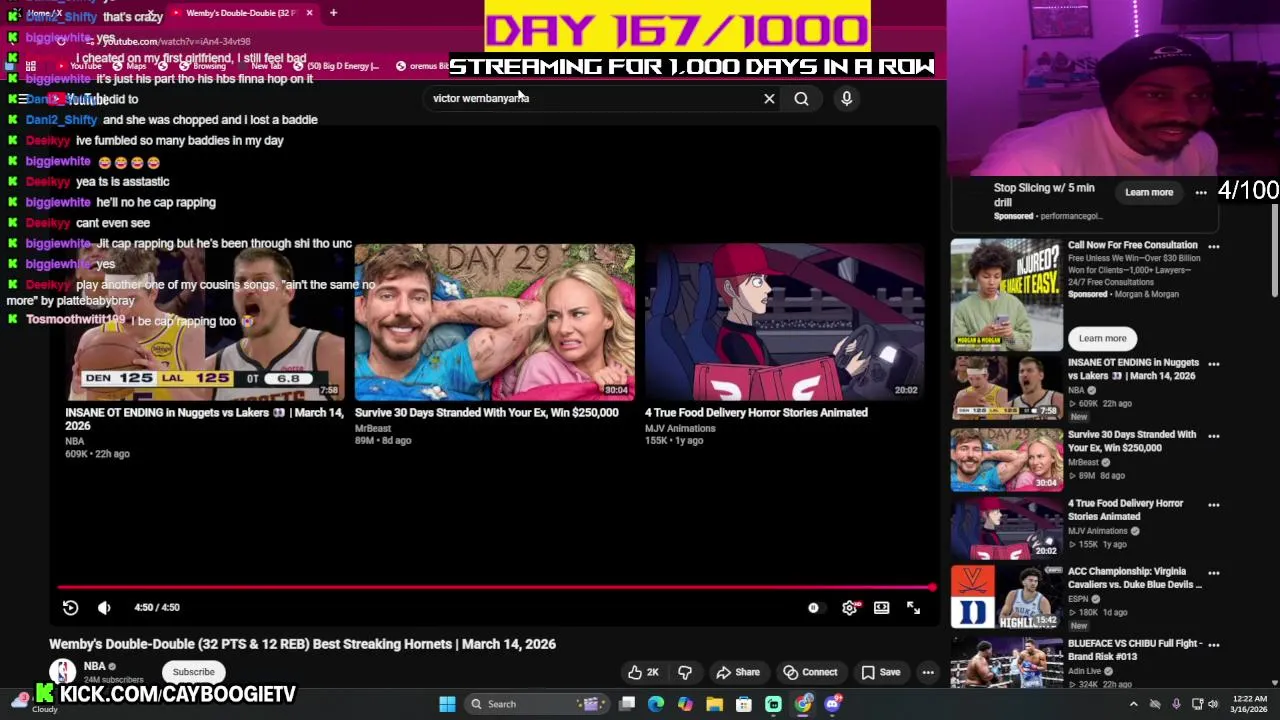Click the red video progress bar
1280x720 pixels.
495,587
